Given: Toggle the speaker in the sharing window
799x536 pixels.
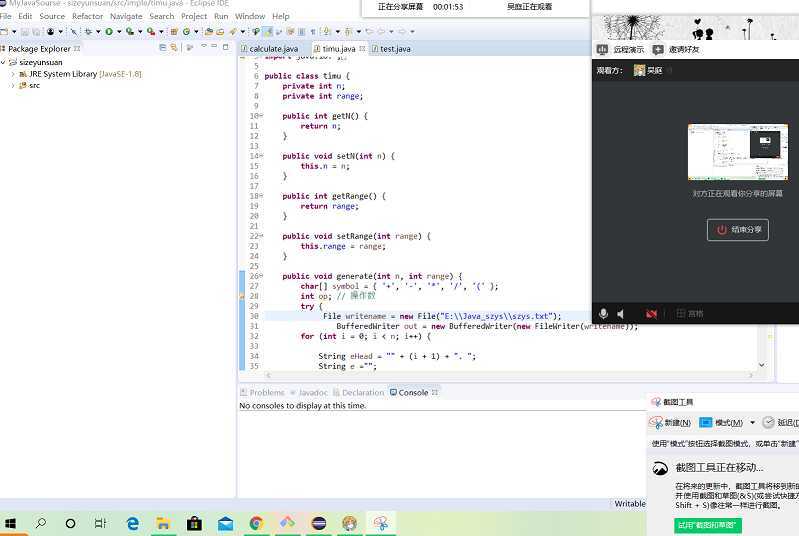Looking at the screenshot, I should point(621,314).
